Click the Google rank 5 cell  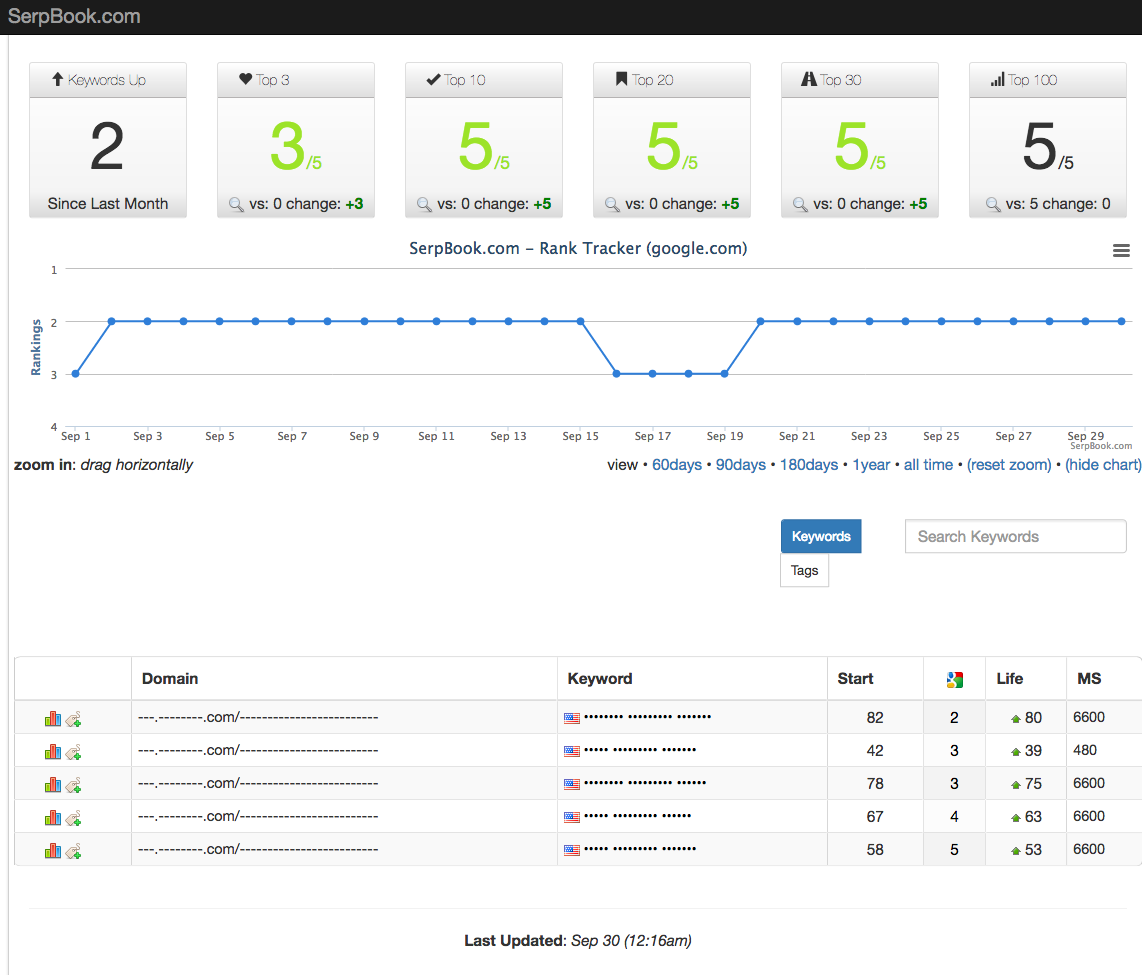tap(954, 850)
